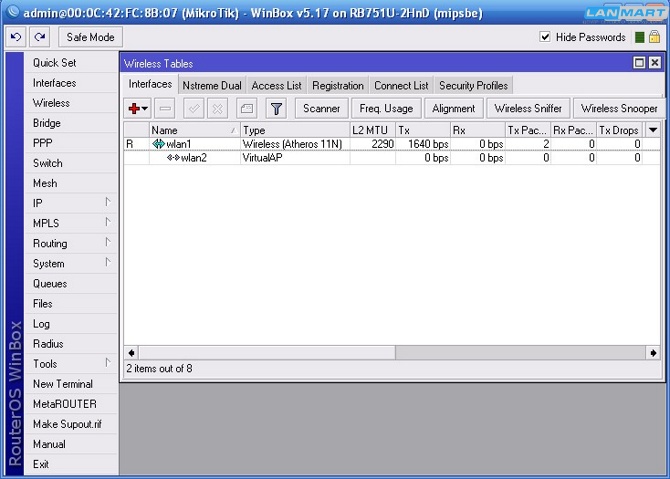Click the horizontal scrollbar thumb

tap(267, 353)
